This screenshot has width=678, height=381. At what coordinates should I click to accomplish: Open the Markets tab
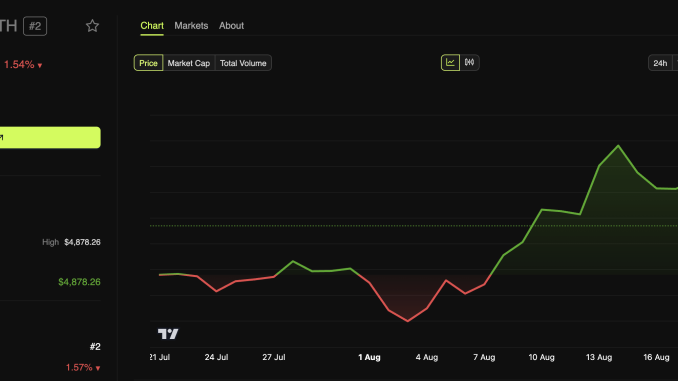(191, 26)
